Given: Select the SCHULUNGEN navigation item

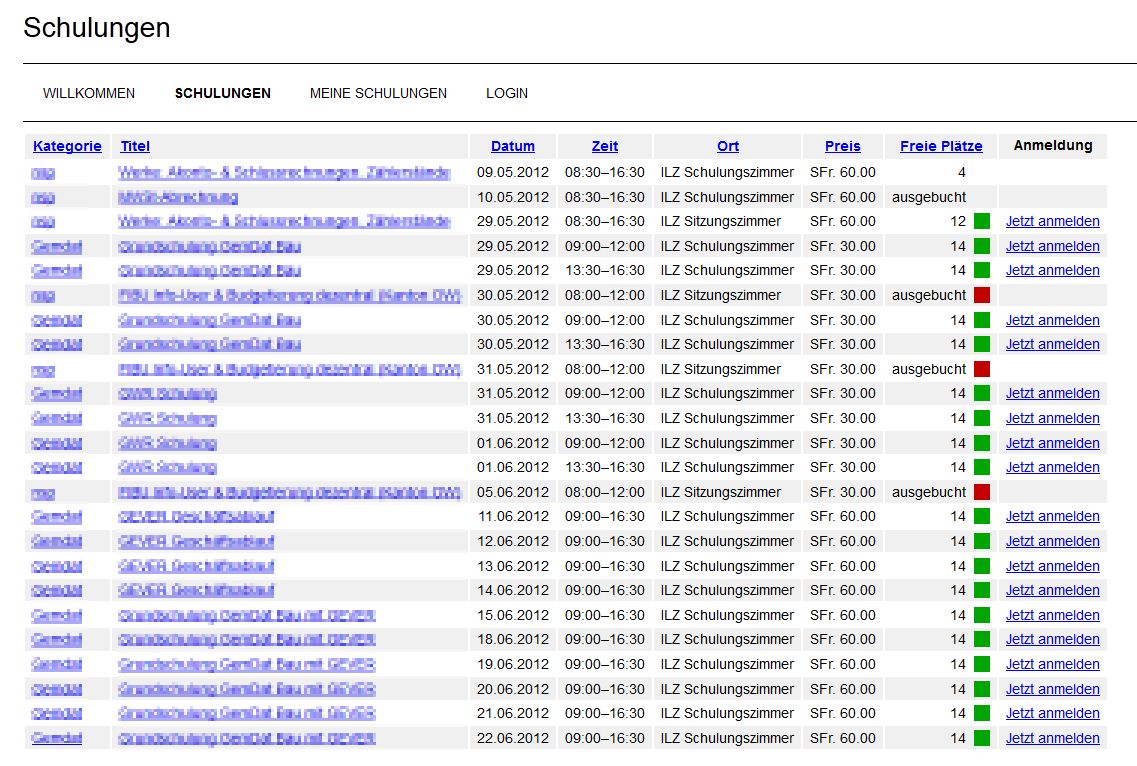Looking at the screenshot, I should click(x=222, y=93).
